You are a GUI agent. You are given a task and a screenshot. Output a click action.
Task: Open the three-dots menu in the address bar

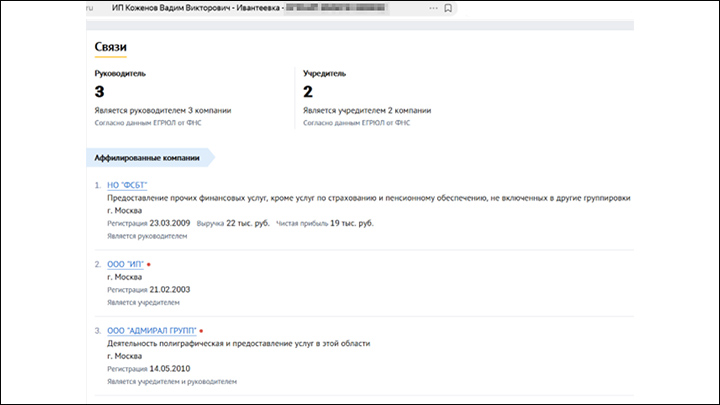coord(433,8)
